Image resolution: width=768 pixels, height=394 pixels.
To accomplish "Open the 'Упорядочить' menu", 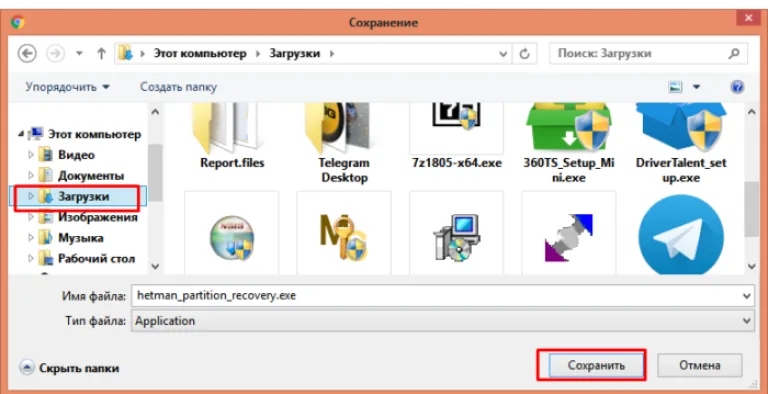I will pyautogui.click(x=68, y=87).
